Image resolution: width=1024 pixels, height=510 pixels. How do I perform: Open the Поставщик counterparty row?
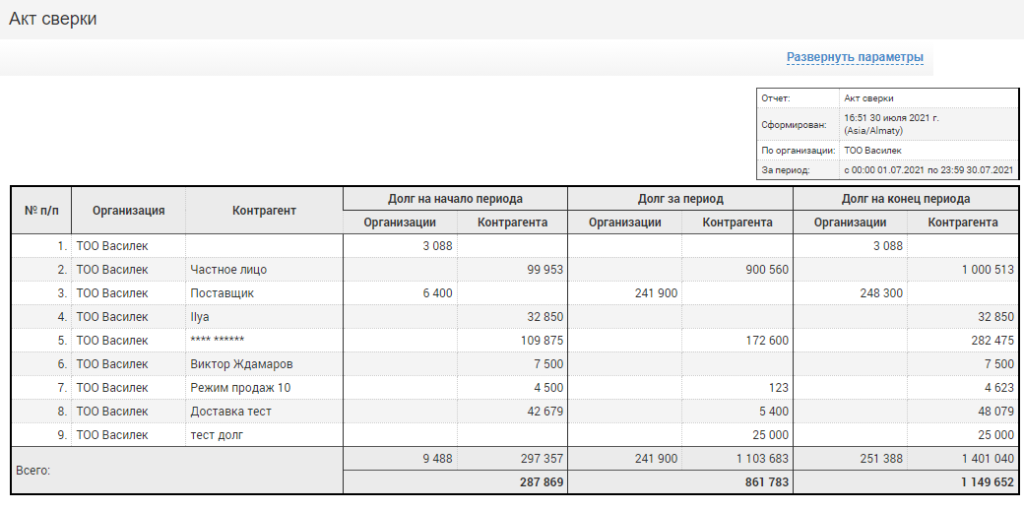coord(222,293)
